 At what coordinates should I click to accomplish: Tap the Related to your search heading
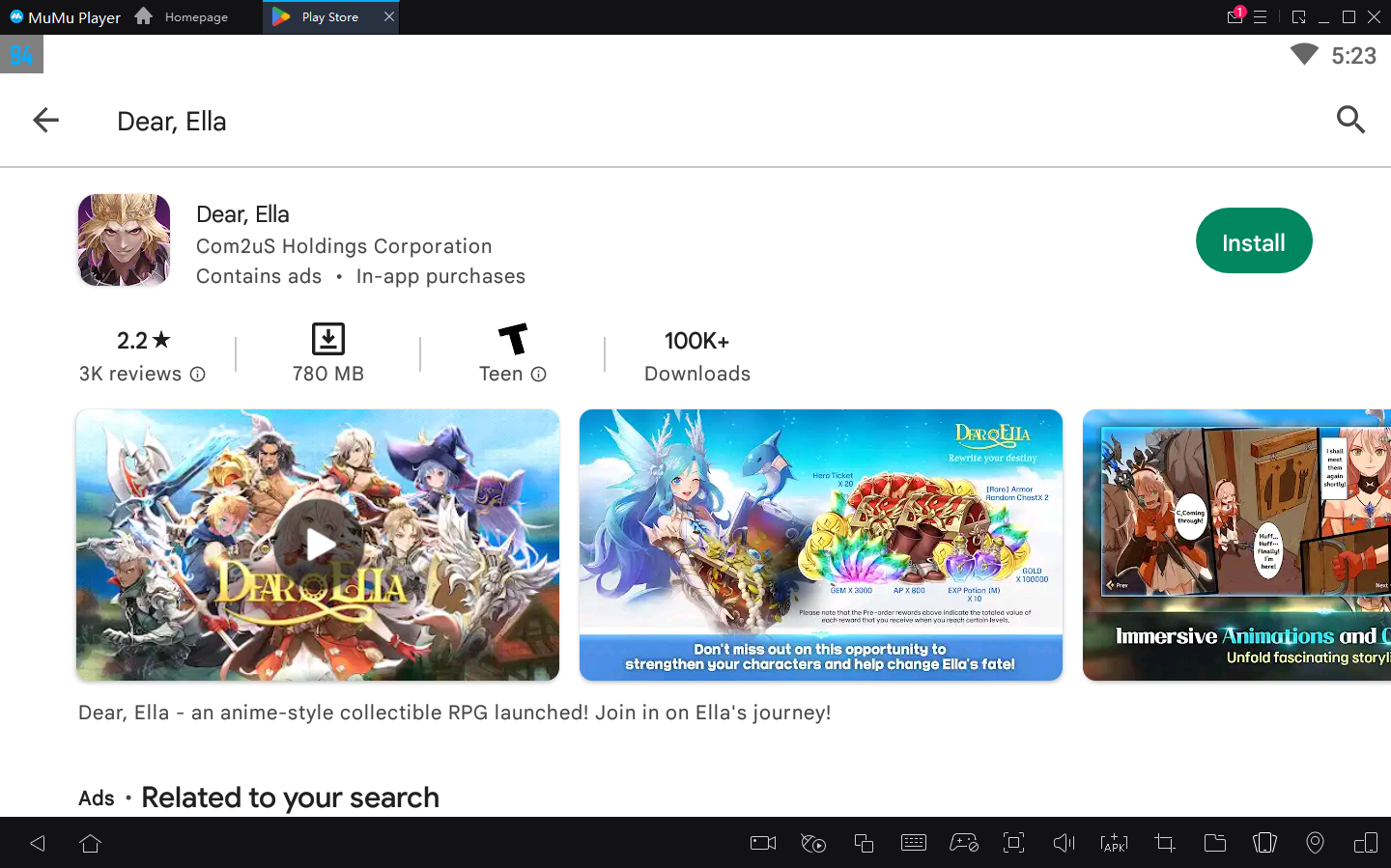click(290, 798)
